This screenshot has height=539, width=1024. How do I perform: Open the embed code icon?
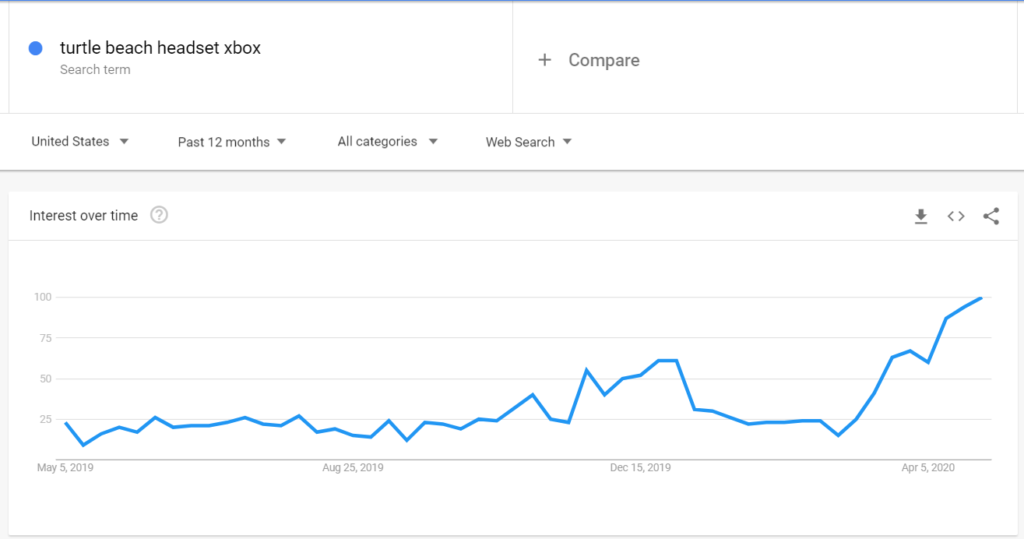pos(956,216)
